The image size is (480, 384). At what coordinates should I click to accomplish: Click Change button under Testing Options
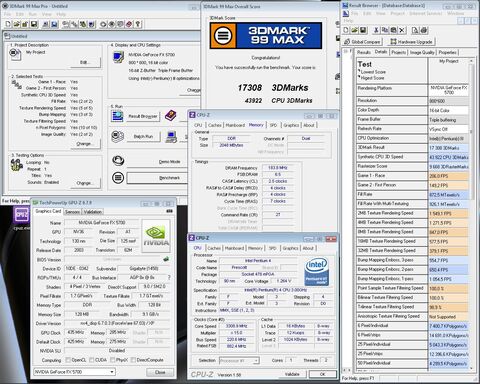85,183
